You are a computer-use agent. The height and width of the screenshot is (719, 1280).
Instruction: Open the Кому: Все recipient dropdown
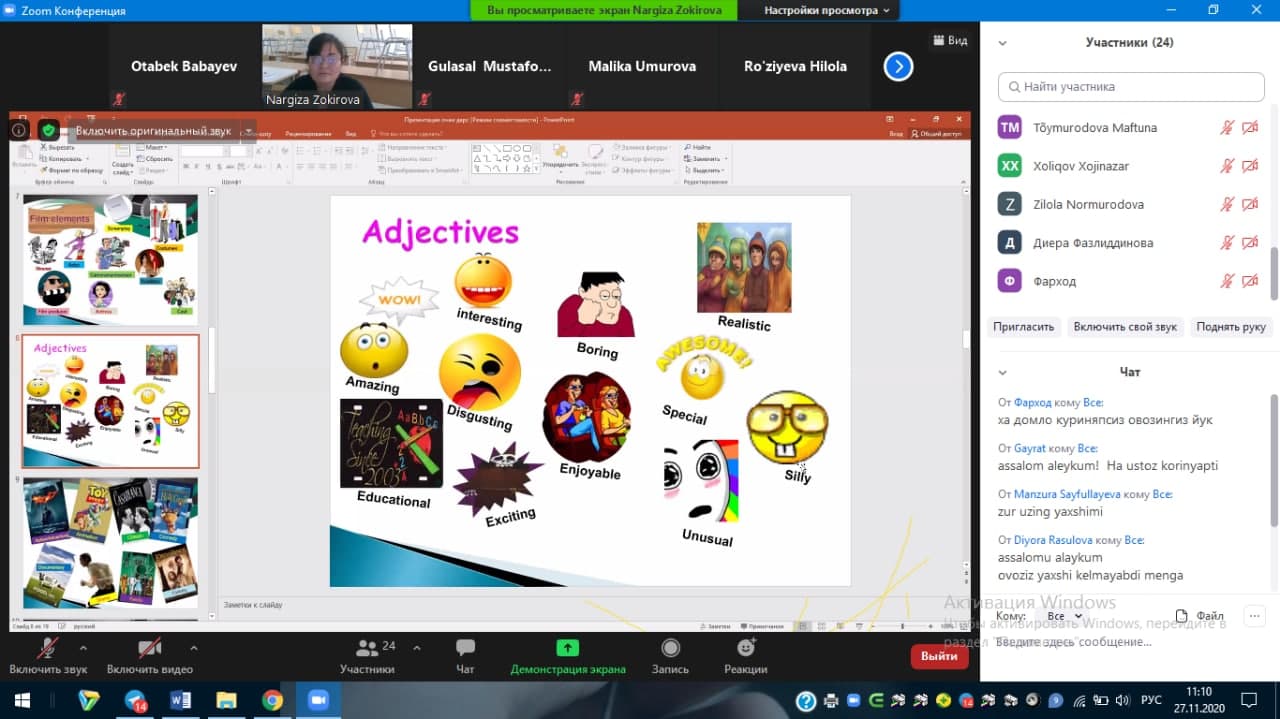point(1064,616)
